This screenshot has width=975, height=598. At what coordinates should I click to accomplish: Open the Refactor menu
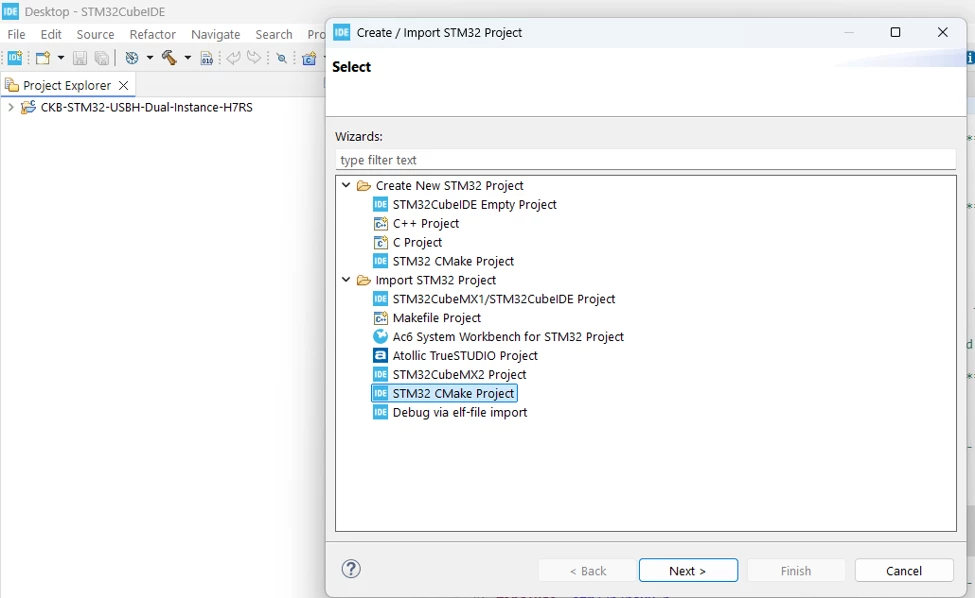[152, 34]
